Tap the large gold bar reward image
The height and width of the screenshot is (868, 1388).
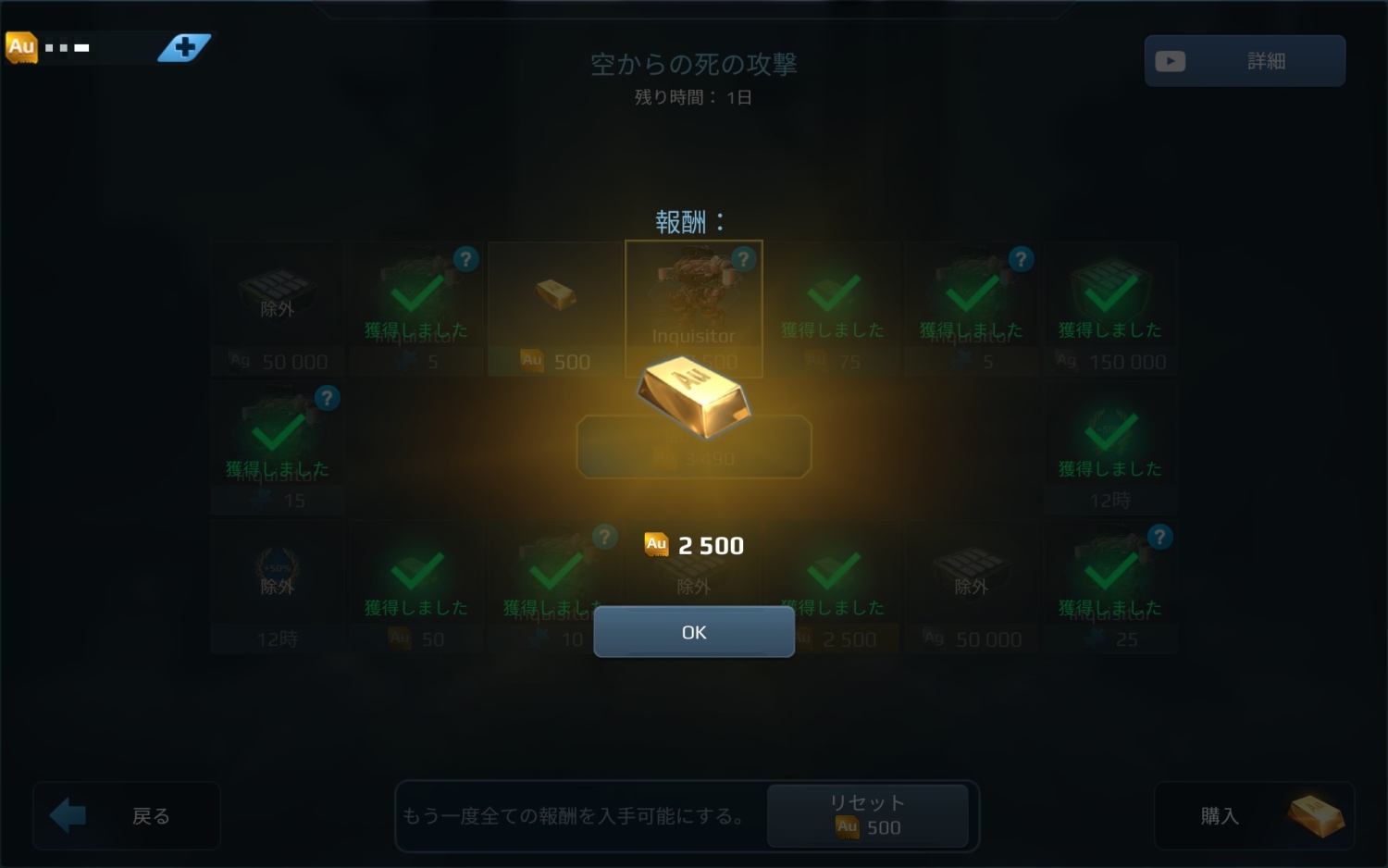click(693, 397)
